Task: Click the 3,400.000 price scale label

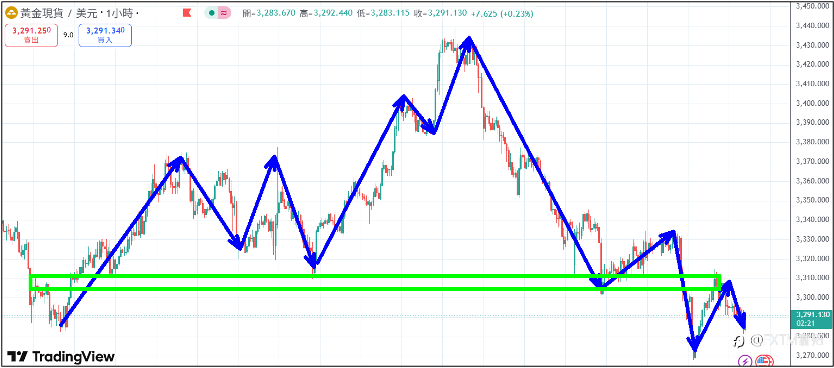Action: pos(812,103)
